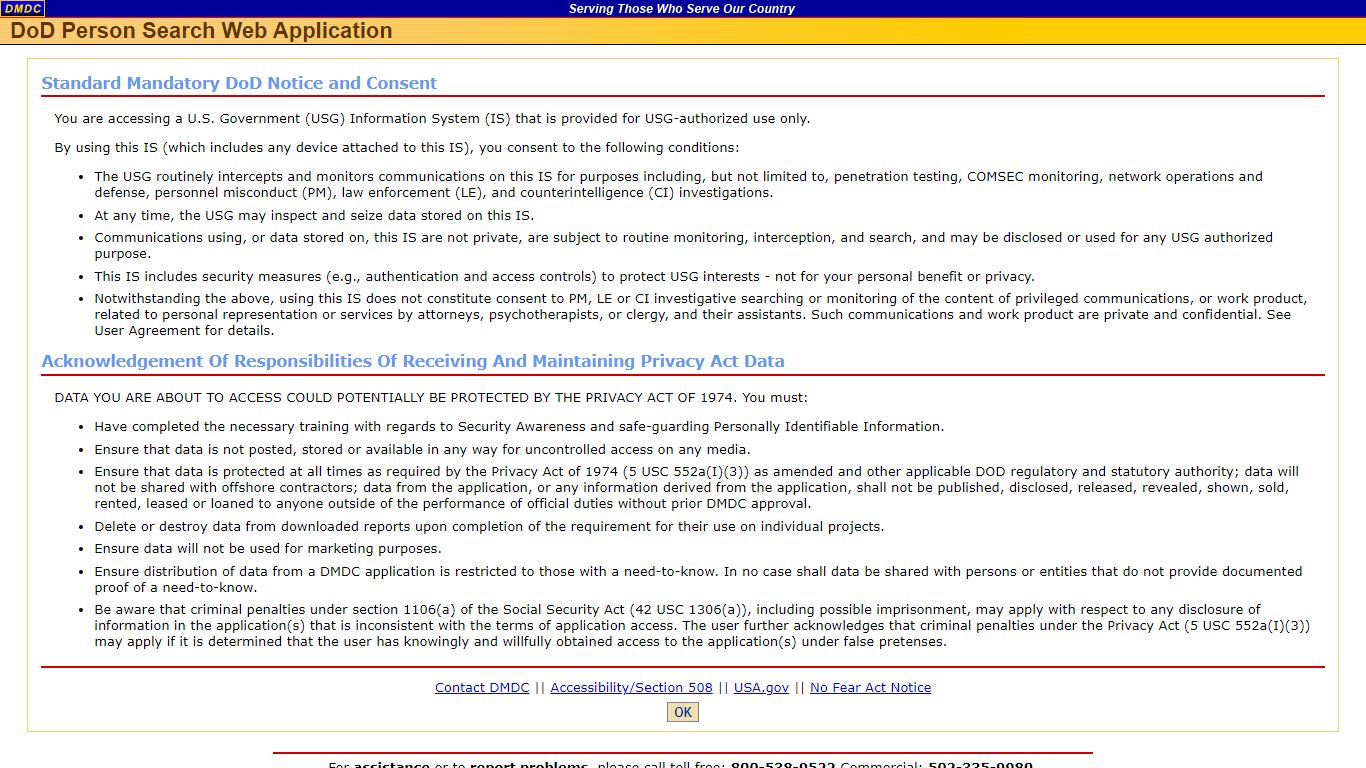Image resolution: width=1366 pixels, height=768 pixels.
Task: Click the bullet 'Ensure that data is protected at all times'
Action: 696,488
